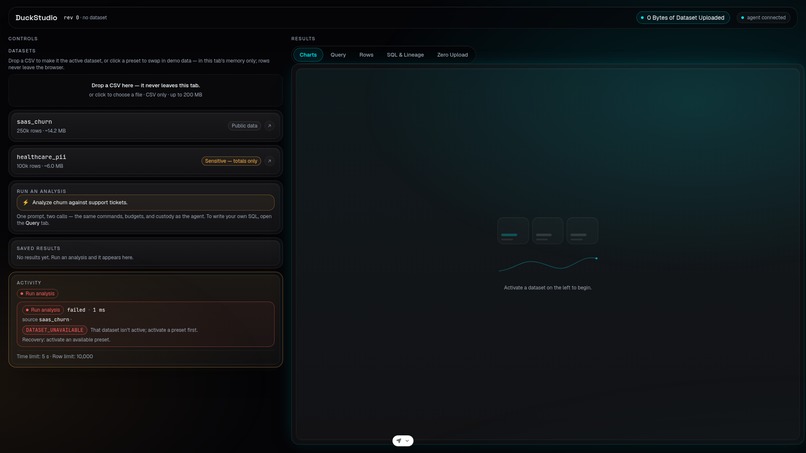Click the 'rev 0 · no dataset' label

[x=85, y=17]
